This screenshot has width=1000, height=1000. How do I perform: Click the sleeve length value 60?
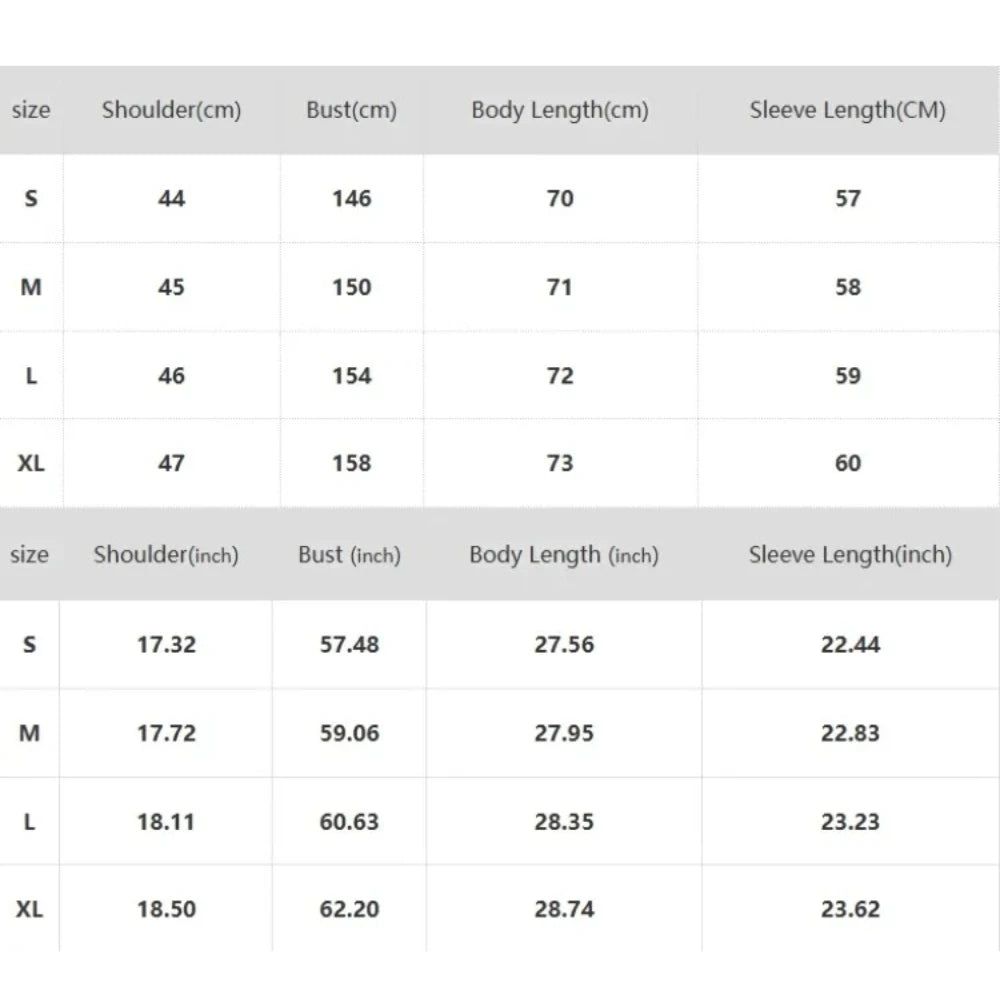pos(847,463)
